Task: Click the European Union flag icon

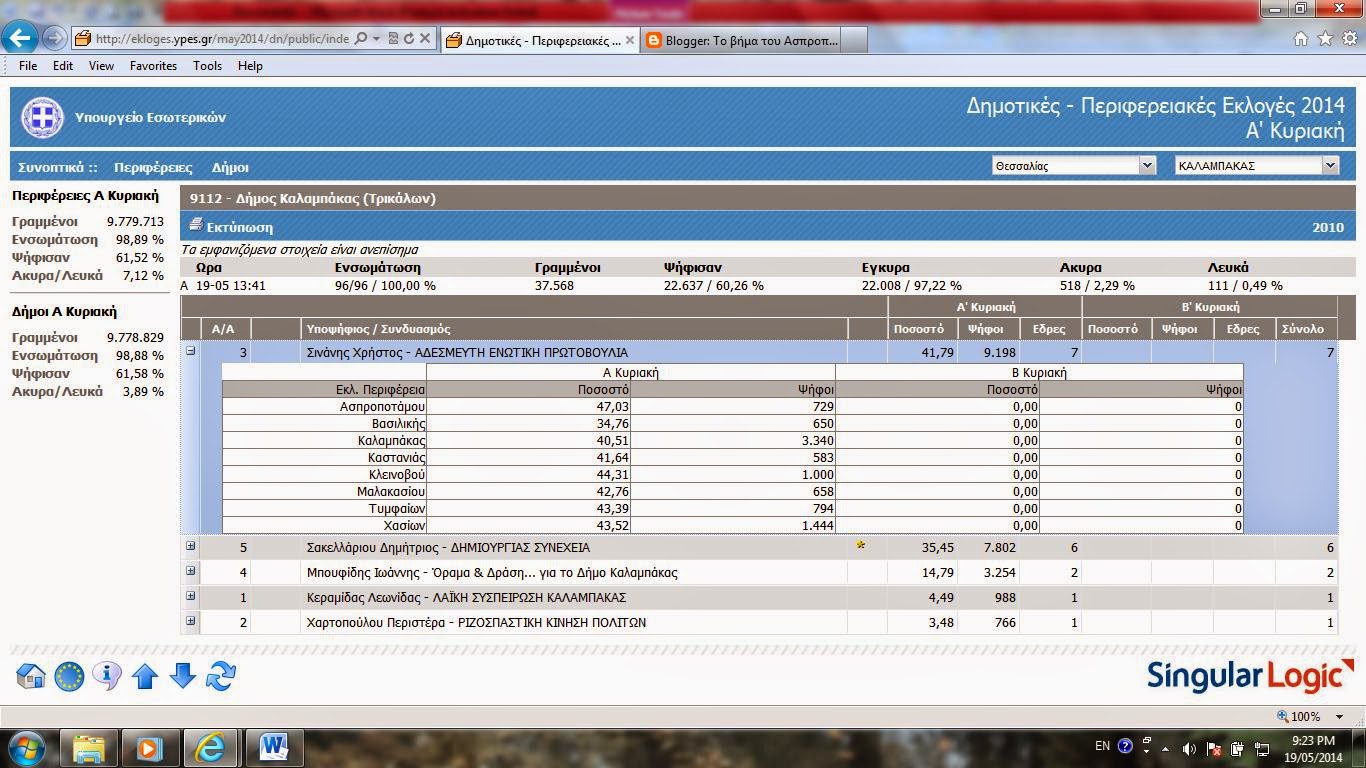Action: [x=69, y=676]
